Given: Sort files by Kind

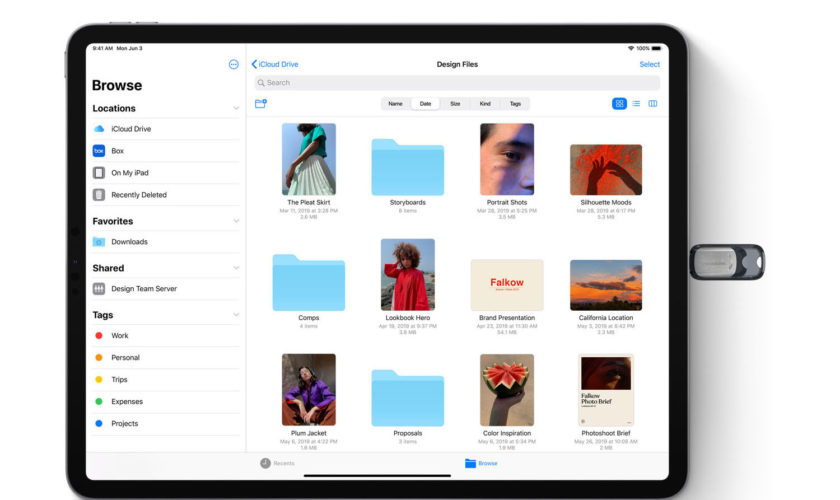Looking at the screenshot, I should point(485,104).
